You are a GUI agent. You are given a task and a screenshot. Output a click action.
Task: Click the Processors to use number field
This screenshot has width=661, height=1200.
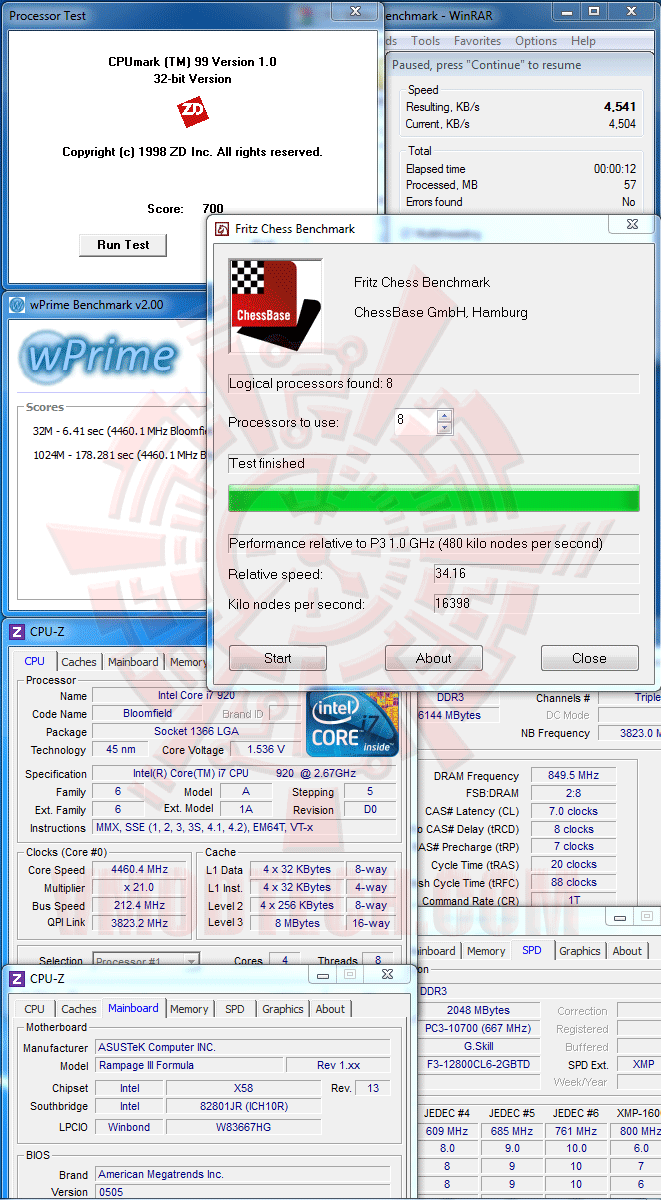click(414, 421)
